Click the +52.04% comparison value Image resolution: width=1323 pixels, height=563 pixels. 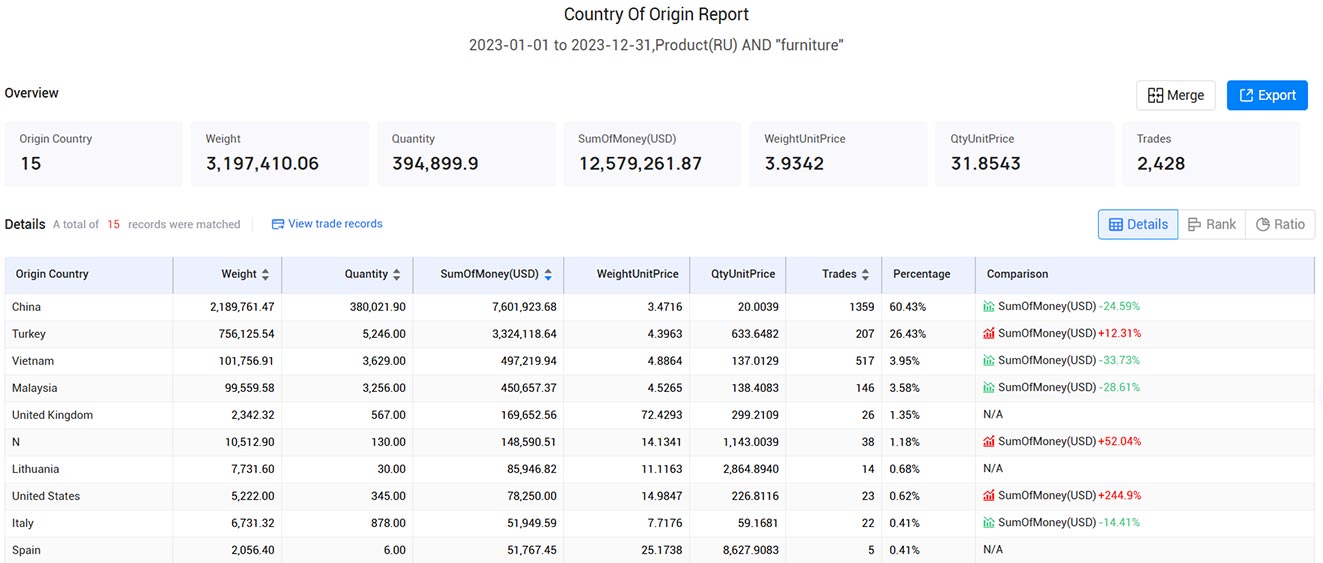point(1119,442)
